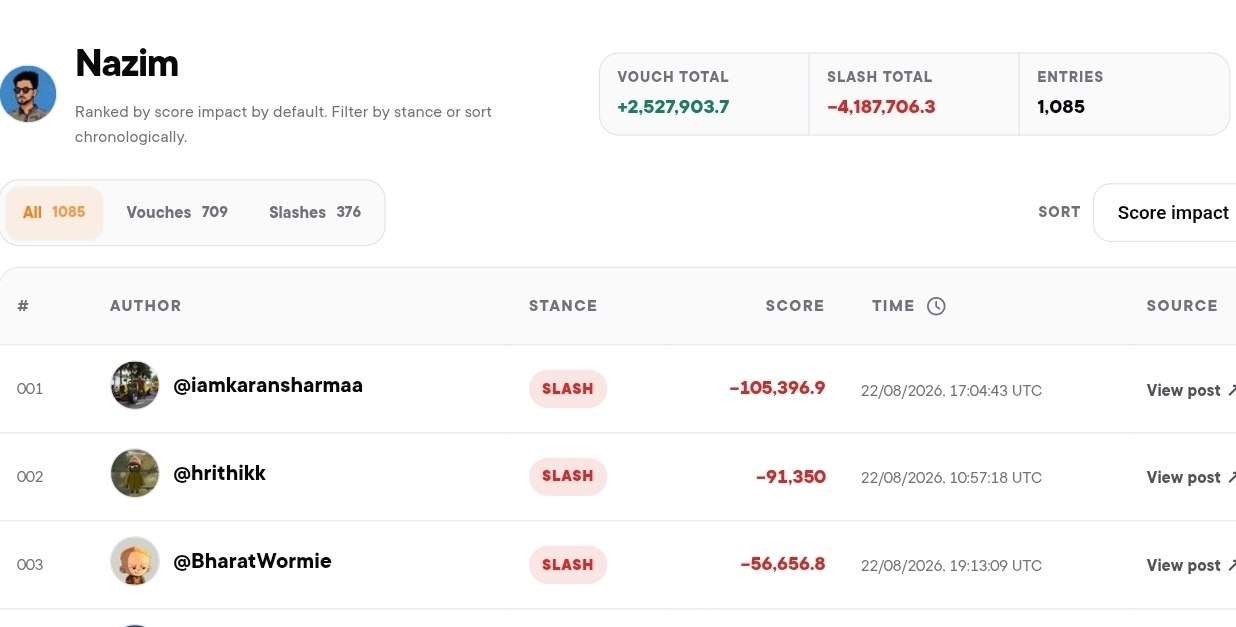Click @iamkaransharmaa's avatar image
The width and height of the screenshot is (1236, 627).
click(135, 386)
